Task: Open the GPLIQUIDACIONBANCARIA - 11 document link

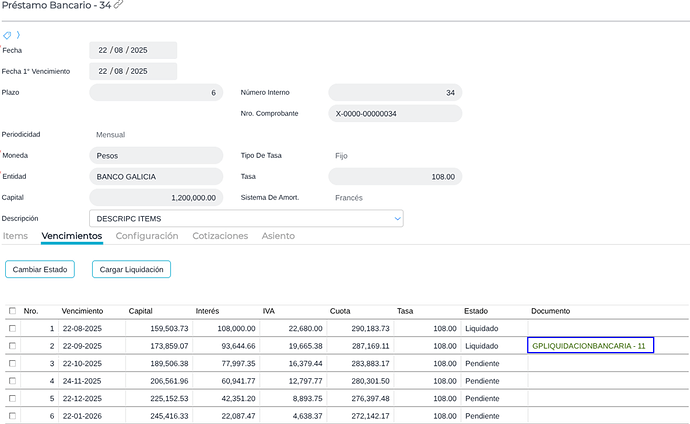Action: pos(590,345)
